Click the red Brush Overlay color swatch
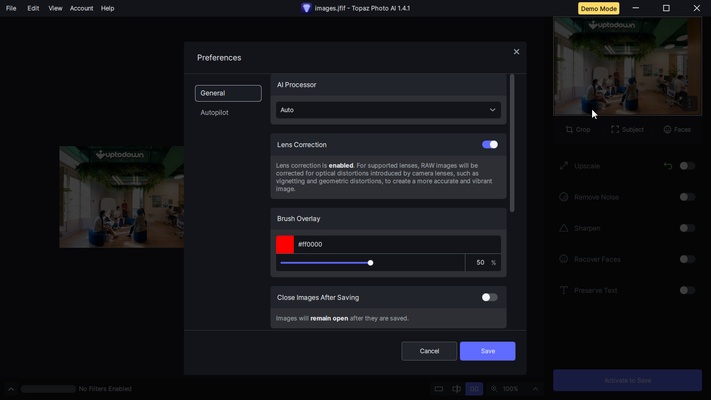Screen dimensions: 711x400 285,244
